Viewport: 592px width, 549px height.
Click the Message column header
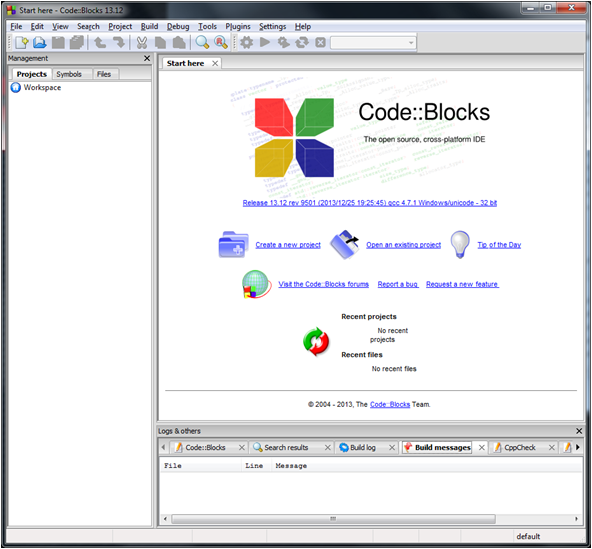point(291,466)
